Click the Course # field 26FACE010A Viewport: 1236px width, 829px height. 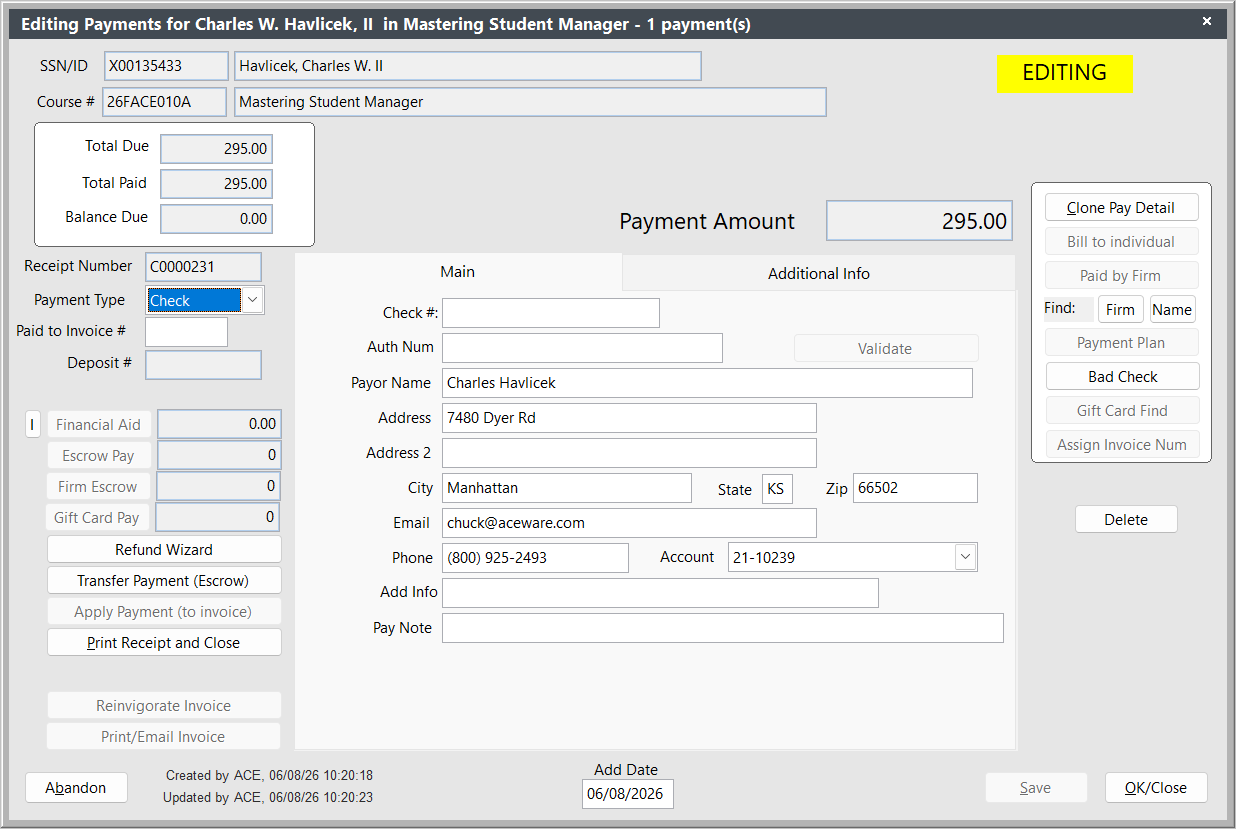click(164, 102)
